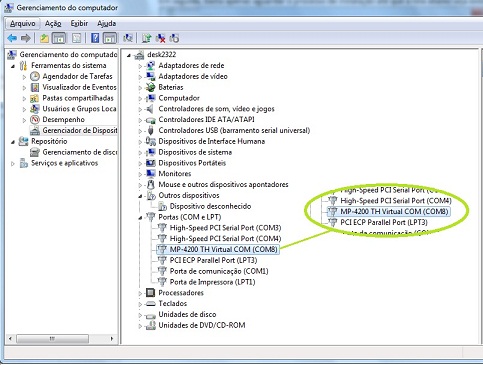The image size is (483, 365).
Task: Collapse the Outros dispositivos node
Action: [140, 196]
